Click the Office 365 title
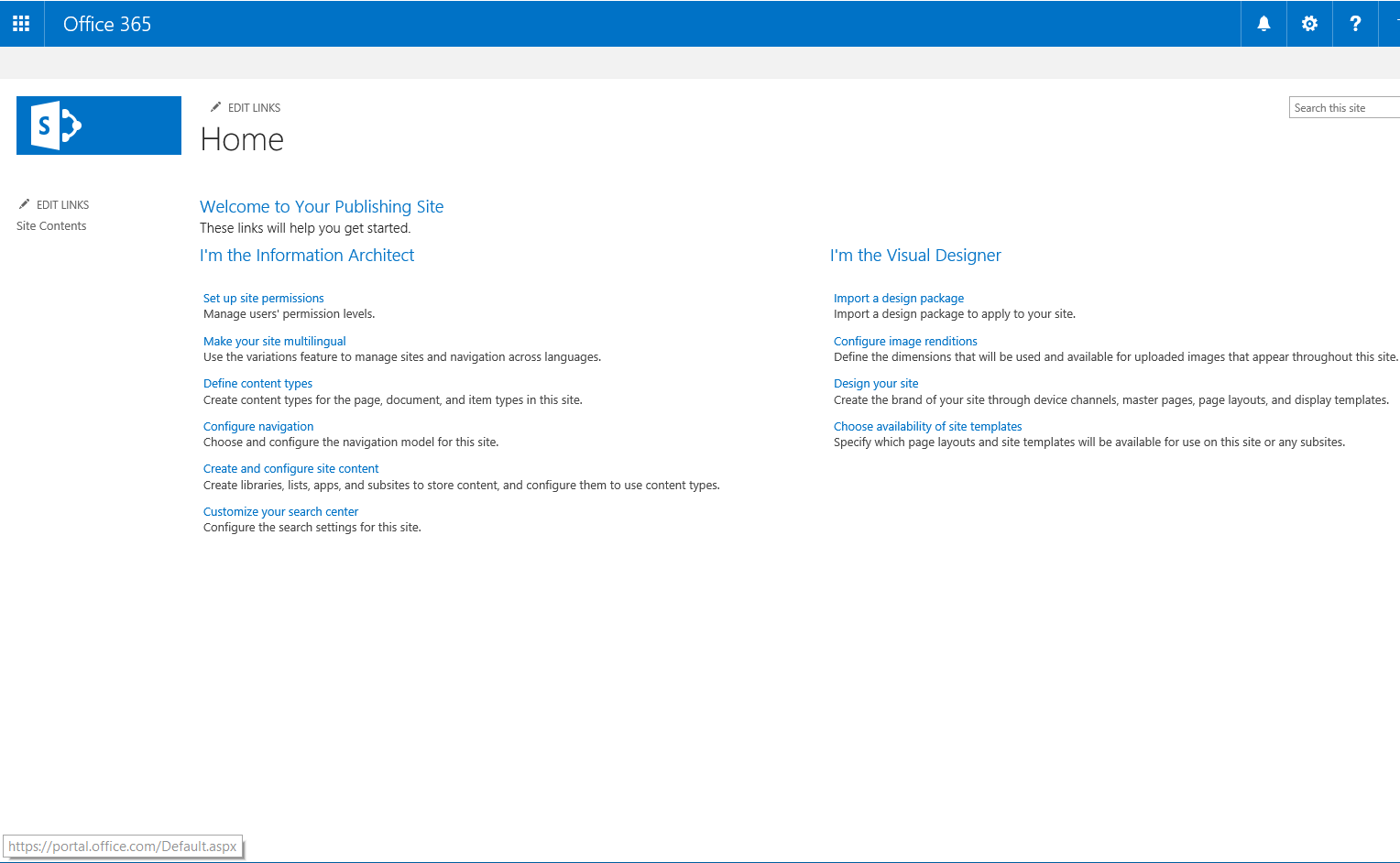Image resolution: width=1400 pixels, height=863 pixels. (x=107, y=24)
